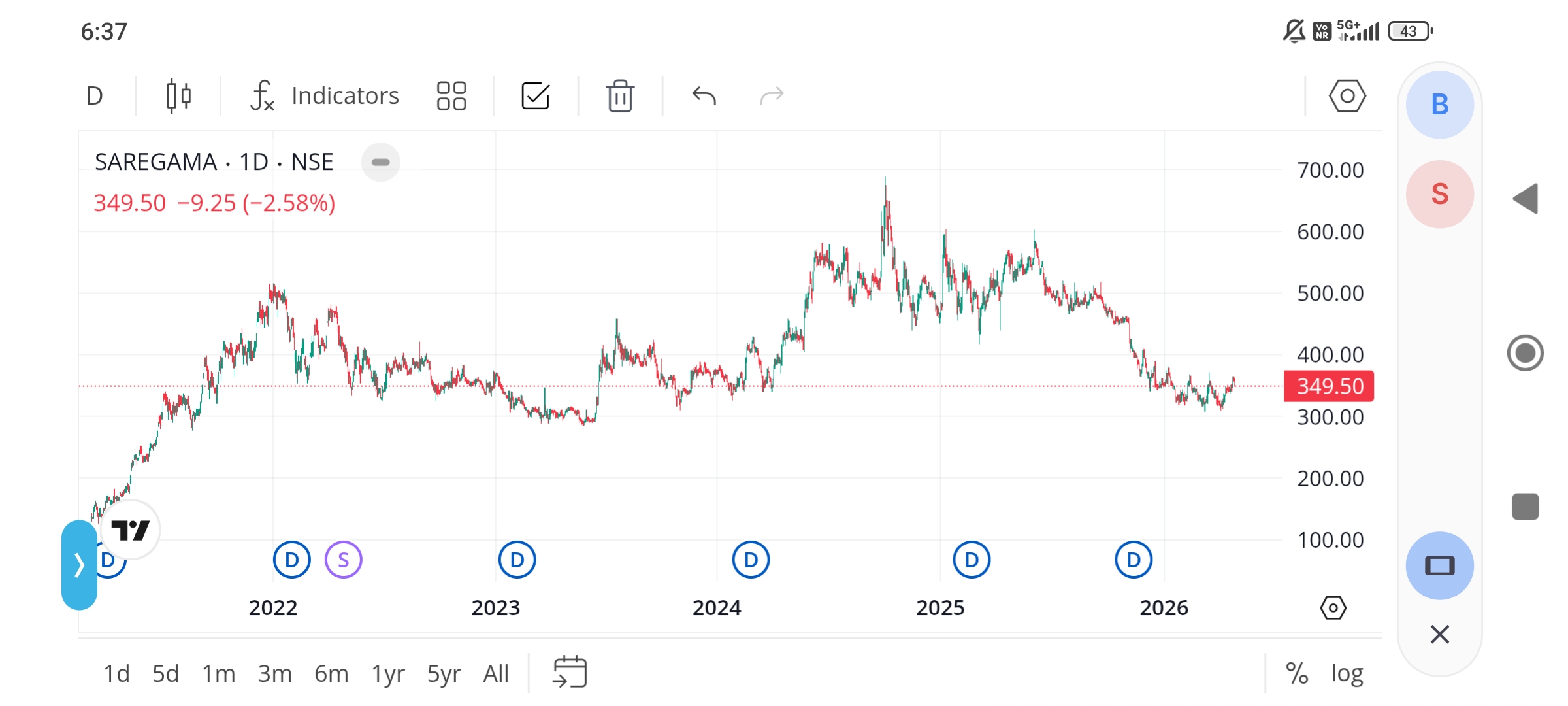Toggle percent scale on price axis
The width and height of the screenshot is (1568, 706).
[x=1297, y=673]
